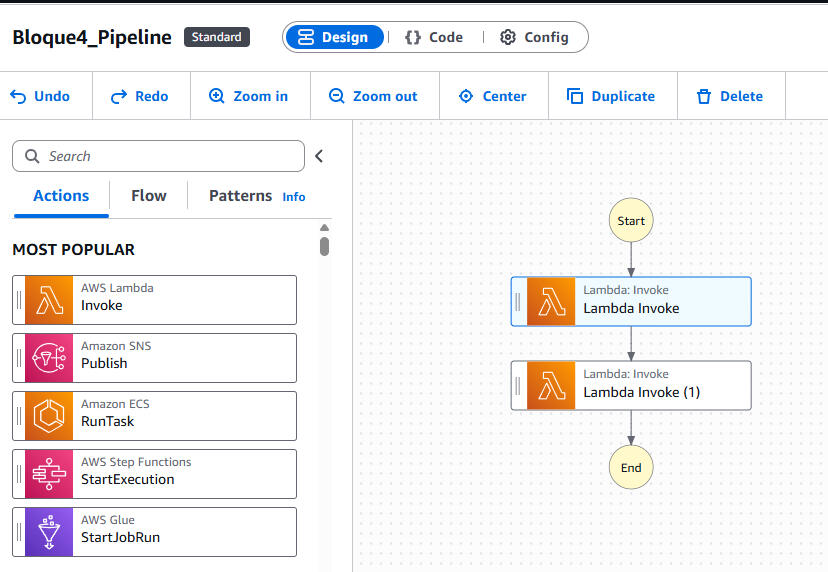The width and height of the screenshot is (828, 572).
Task: Zoom out of the workflow canvas
Action: tap(372, 96)
